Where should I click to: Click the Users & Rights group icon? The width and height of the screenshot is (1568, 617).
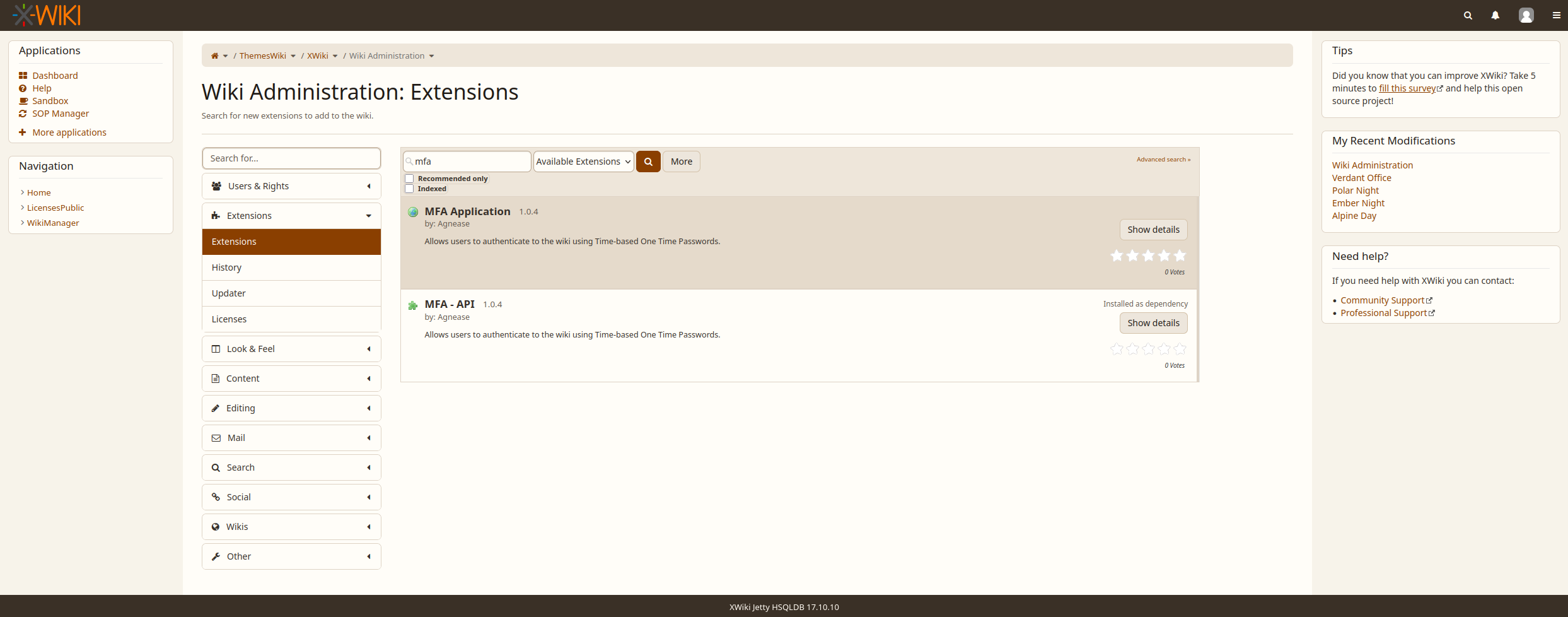coord(216,186)
